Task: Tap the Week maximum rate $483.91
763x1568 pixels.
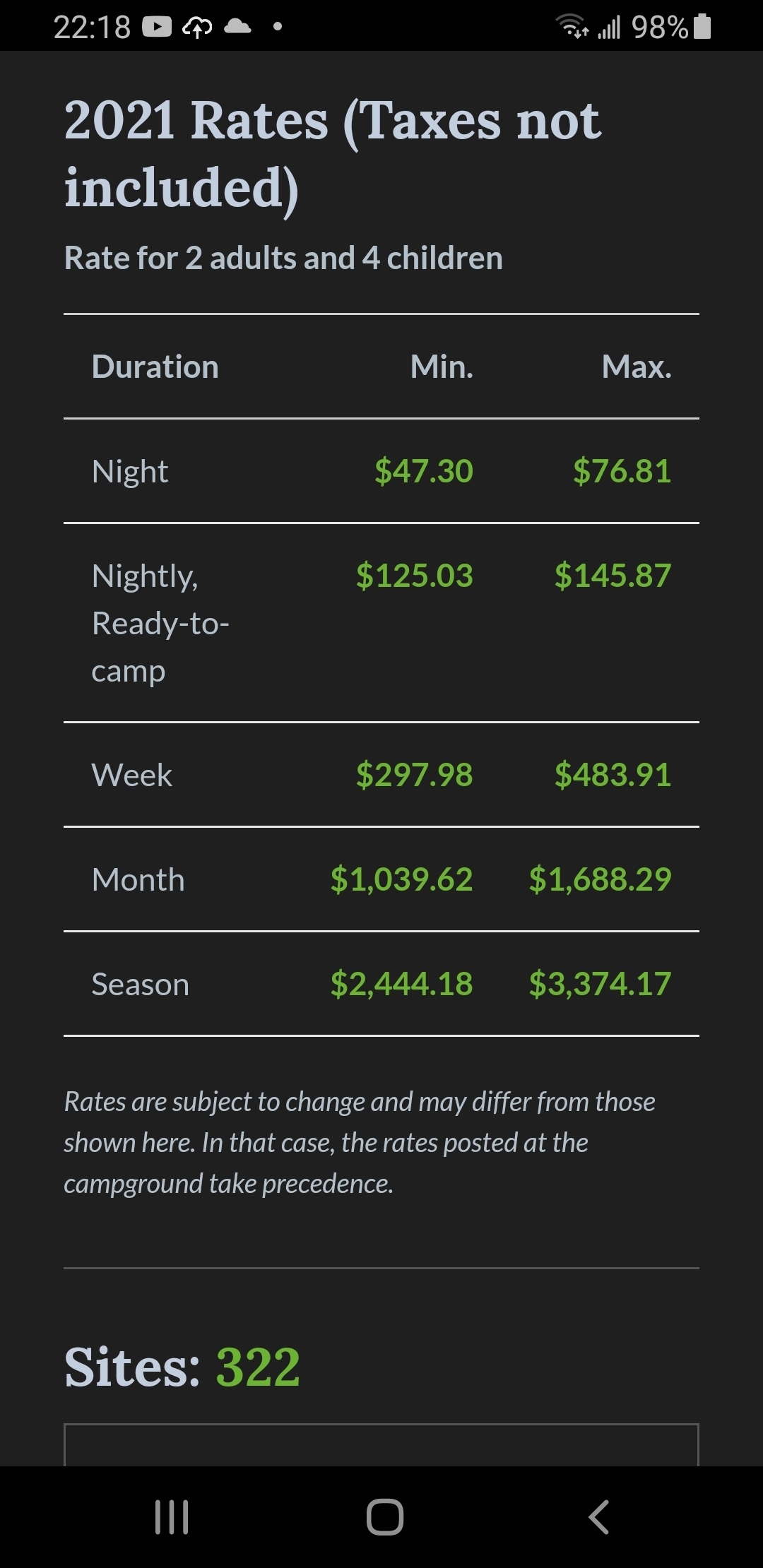Action: click(x=613, y=775)
